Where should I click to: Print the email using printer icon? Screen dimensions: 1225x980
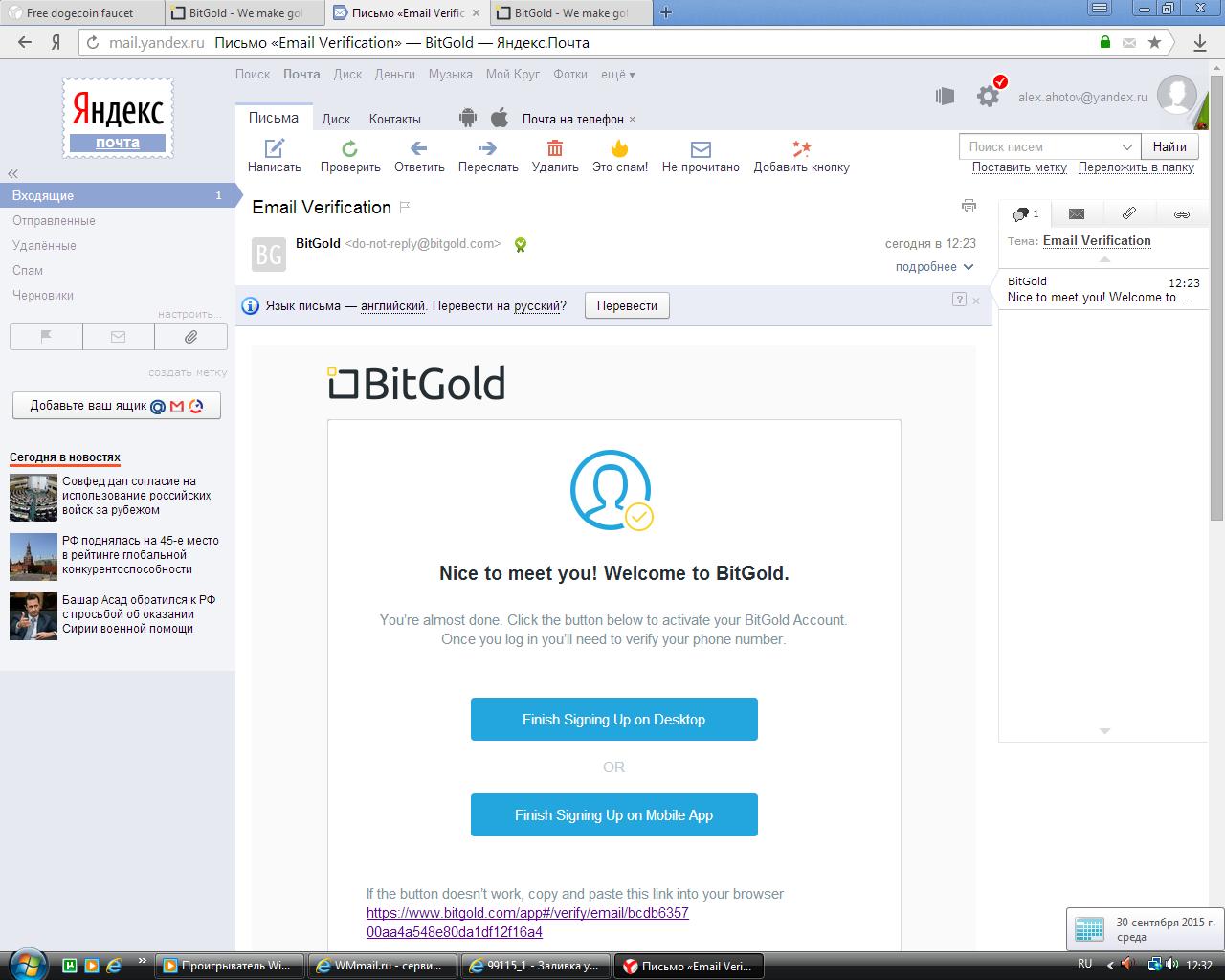point(969,206)
